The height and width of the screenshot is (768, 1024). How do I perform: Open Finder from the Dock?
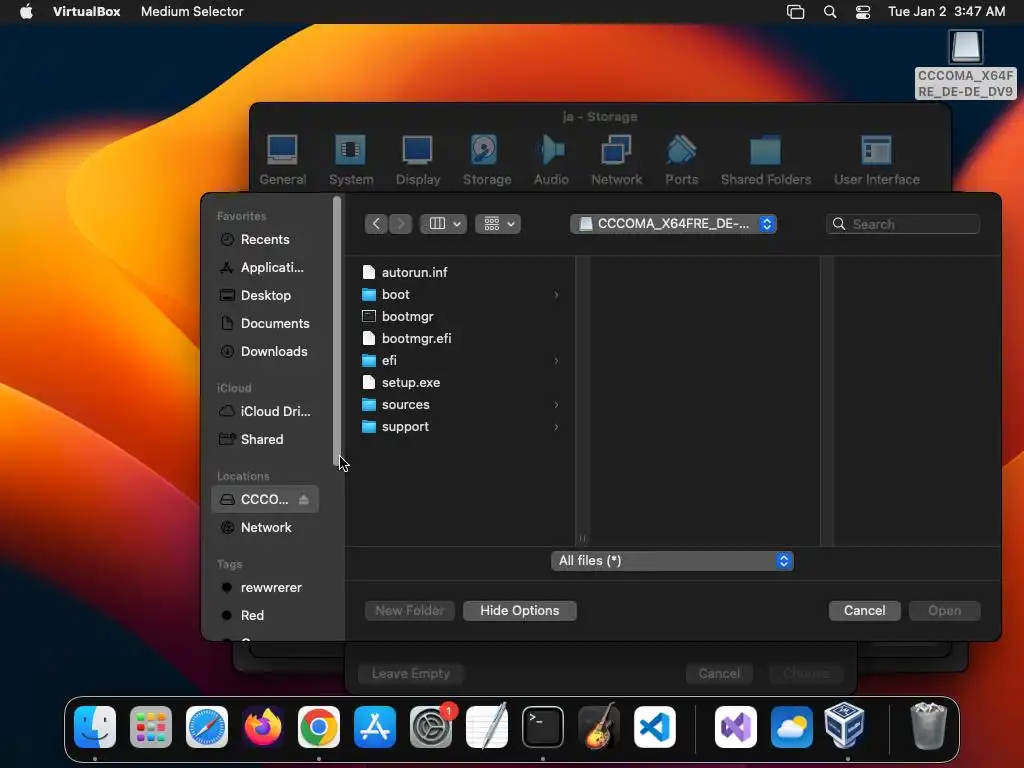95,726
